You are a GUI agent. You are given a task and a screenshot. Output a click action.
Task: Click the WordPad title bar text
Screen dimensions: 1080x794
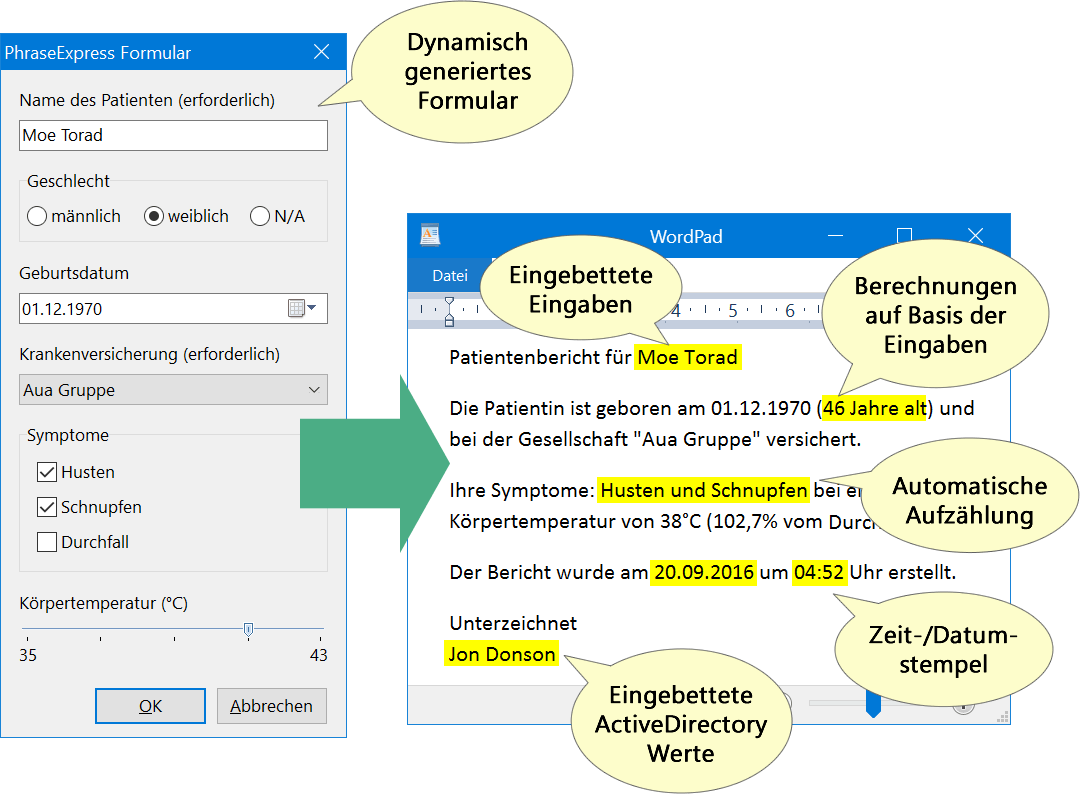pyautogui.click(x=686, y=236)
